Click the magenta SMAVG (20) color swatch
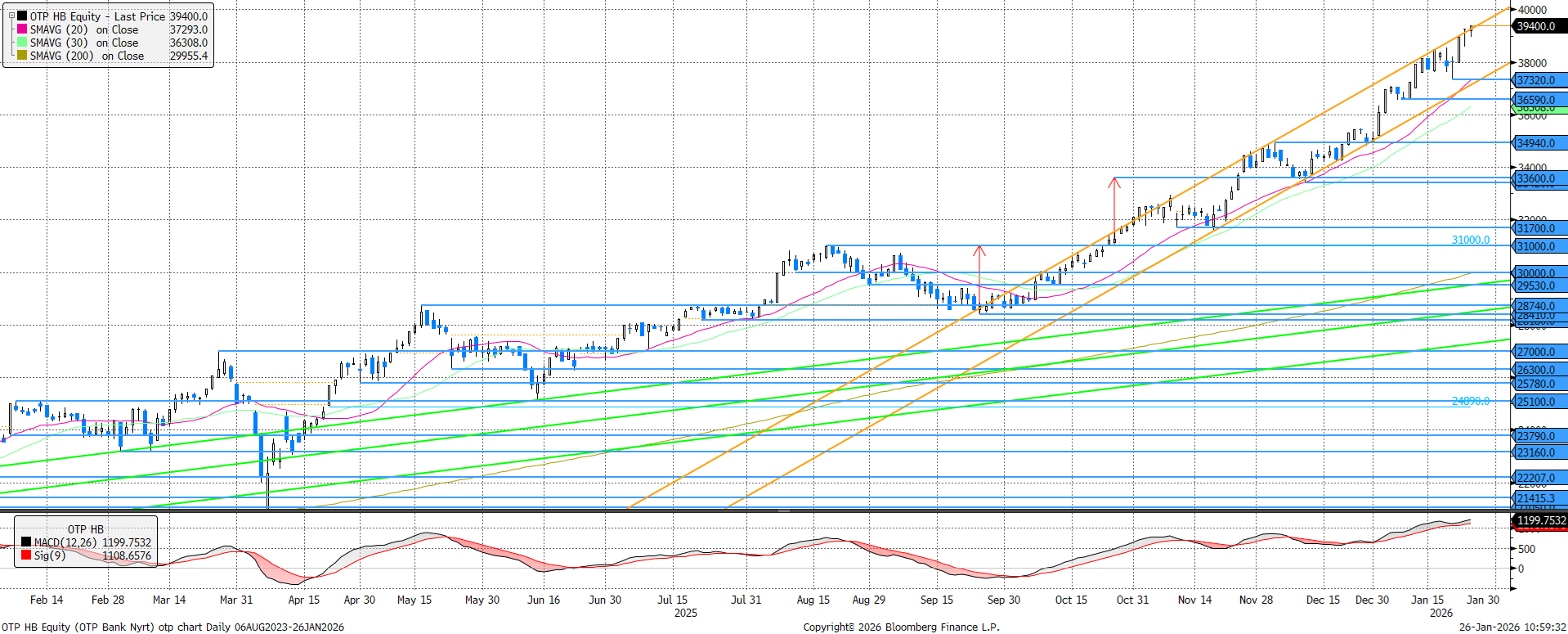Screen dimensions: 1568x634 [x=22, y=29]
